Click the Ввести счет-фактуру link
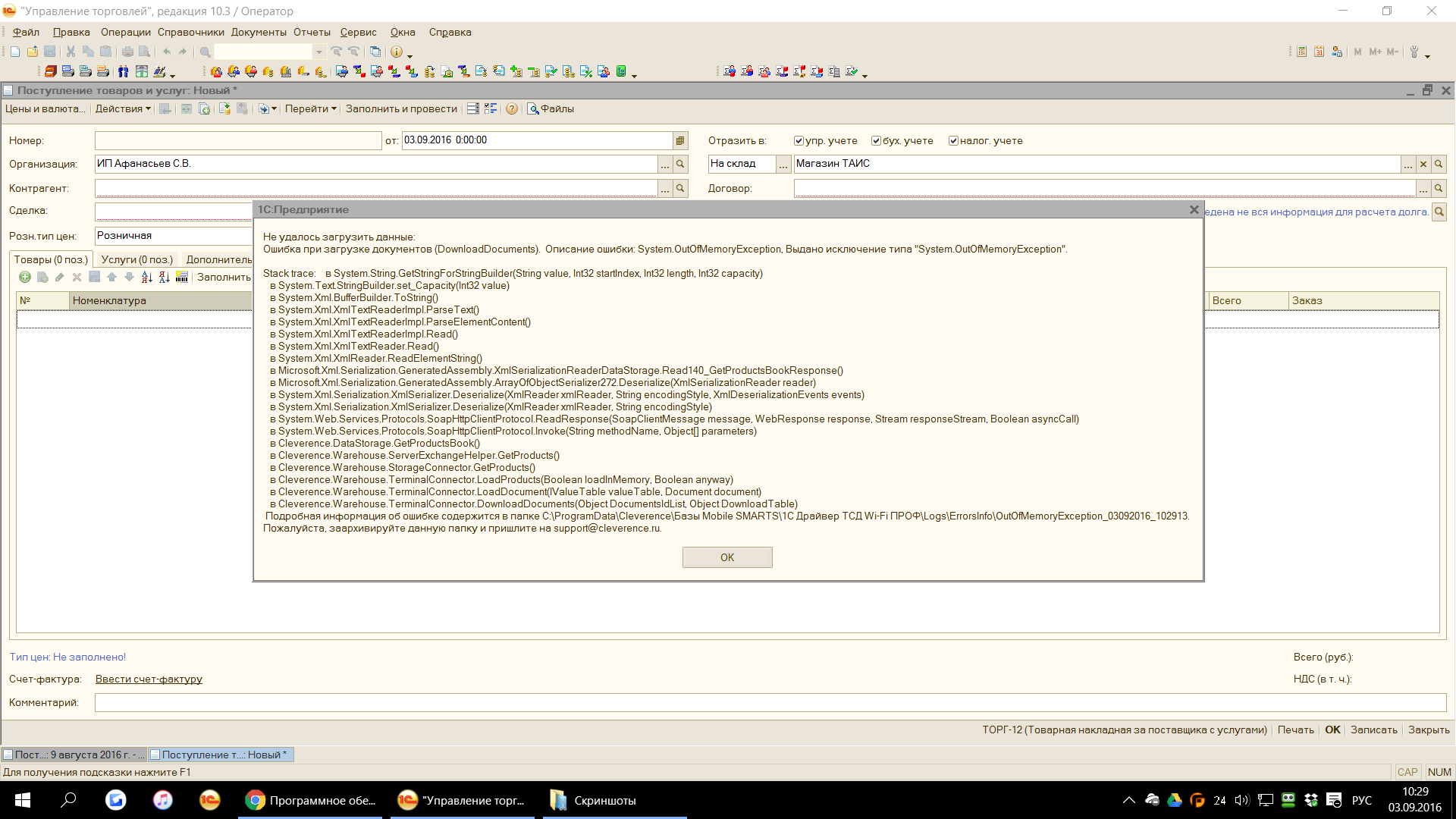 149,679
